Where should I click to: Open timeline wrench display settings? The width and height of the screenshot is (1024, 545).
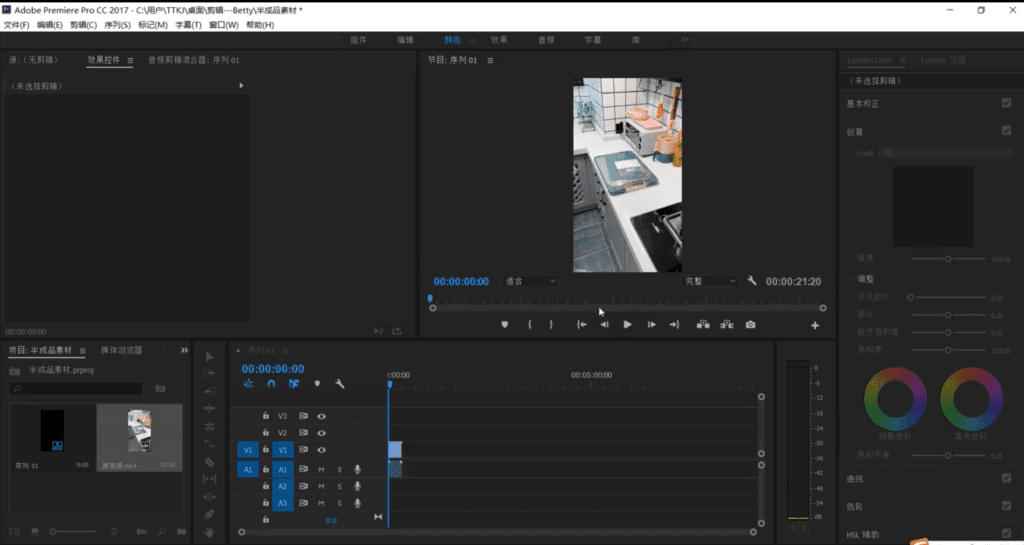[340, 384]
